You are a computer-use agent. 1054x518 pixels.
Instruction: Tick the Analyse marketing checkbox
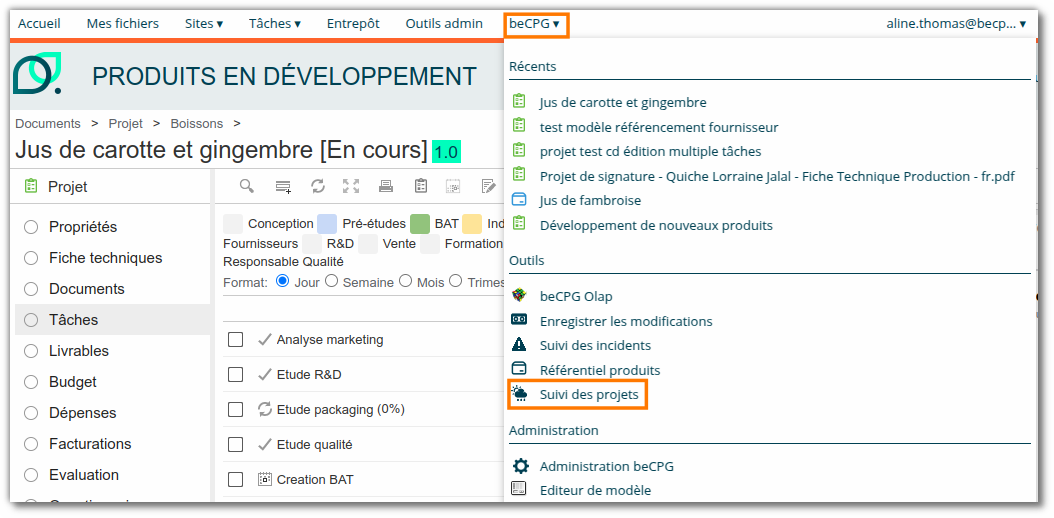(235, 340)
